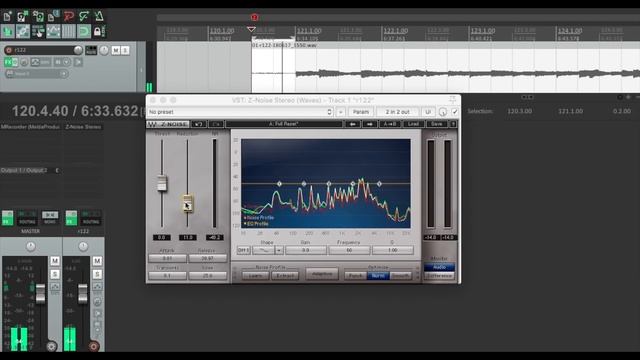
Task: Open the r122 track envelope/trim button
Action: pos(40,62)
